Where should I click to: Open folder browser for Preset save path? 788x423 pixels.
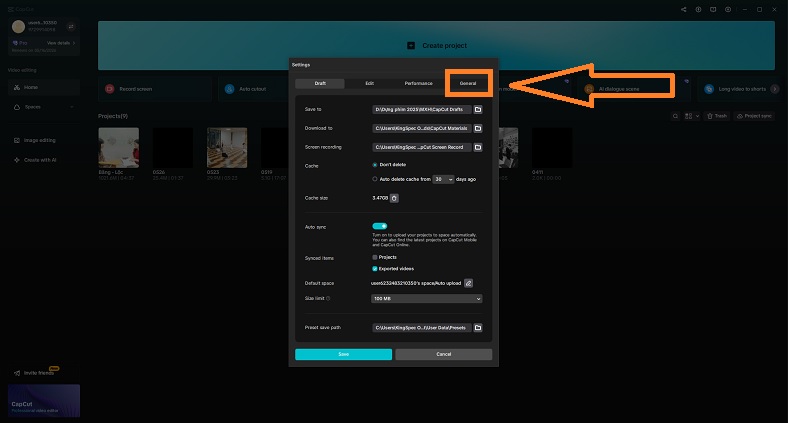tap(478, 328)
